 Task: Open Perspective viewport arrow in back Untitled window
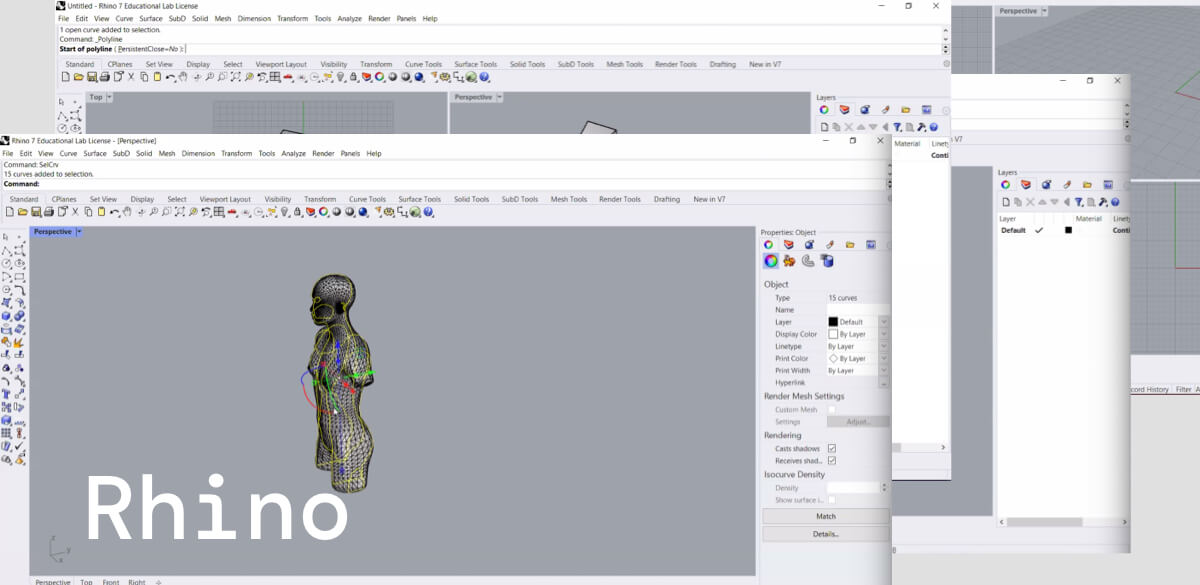click(x=500, y=97)
